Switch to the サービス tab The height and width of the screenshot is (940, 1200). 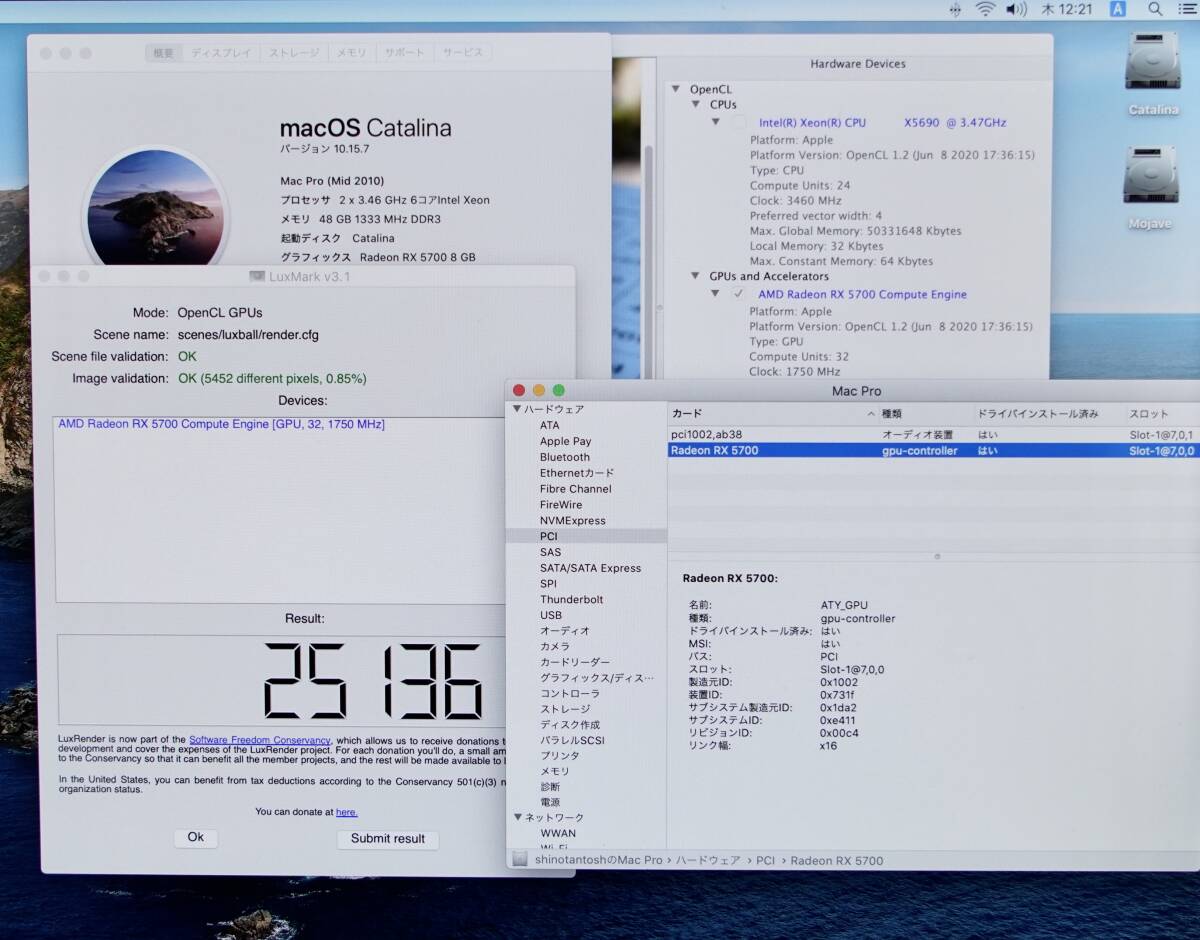coord(462,53)
